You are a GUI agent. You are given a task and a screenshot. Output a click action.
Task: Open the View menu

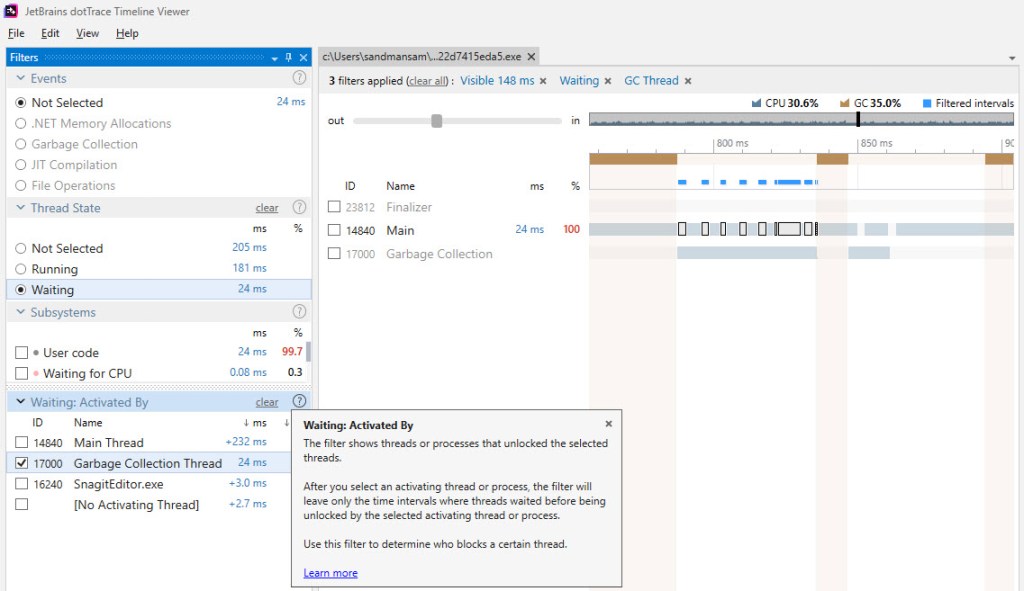pos(88,33)
